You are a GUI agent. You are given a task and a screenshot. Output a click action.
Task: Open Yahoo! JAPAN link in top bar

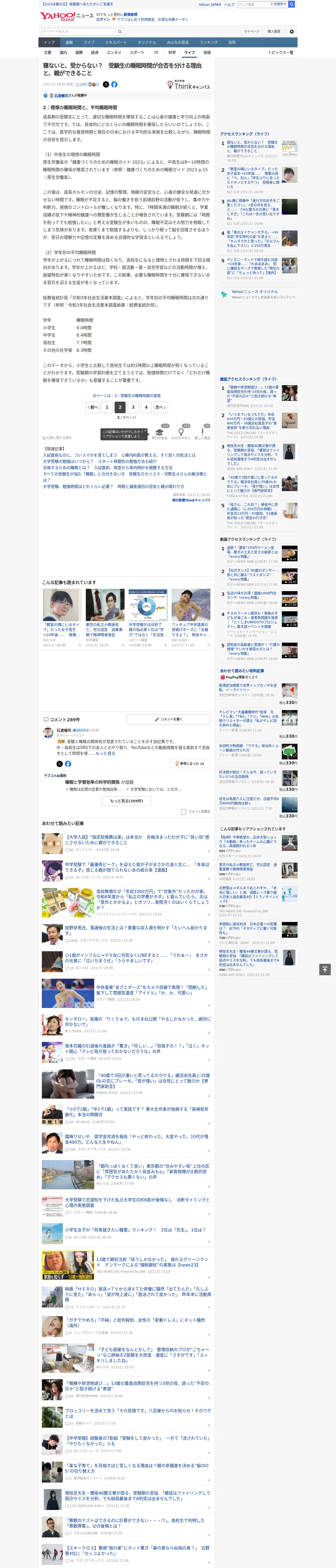210,4
